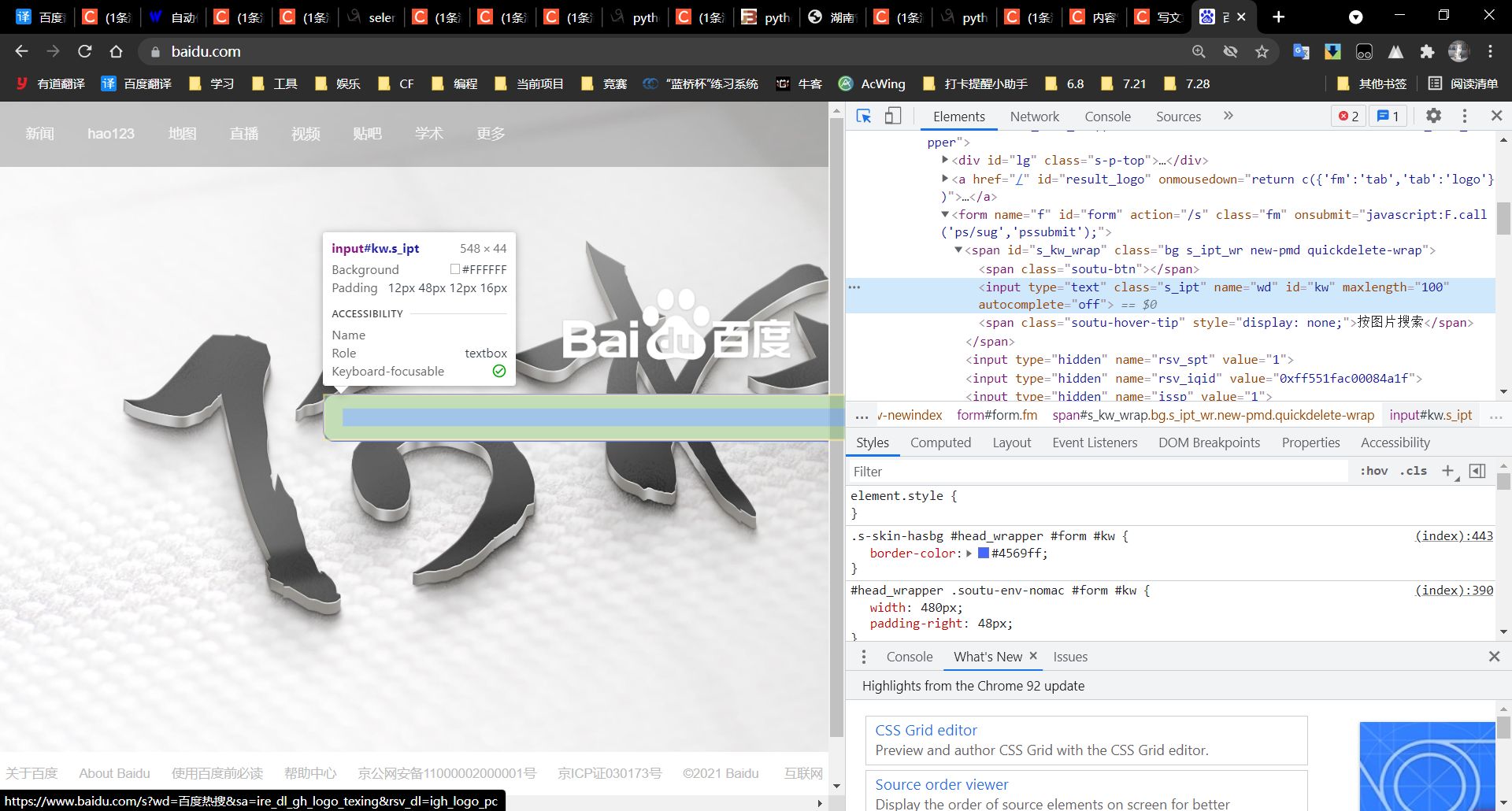
Task: Add a new style rule plus icon
Action: coord(1448,471)
